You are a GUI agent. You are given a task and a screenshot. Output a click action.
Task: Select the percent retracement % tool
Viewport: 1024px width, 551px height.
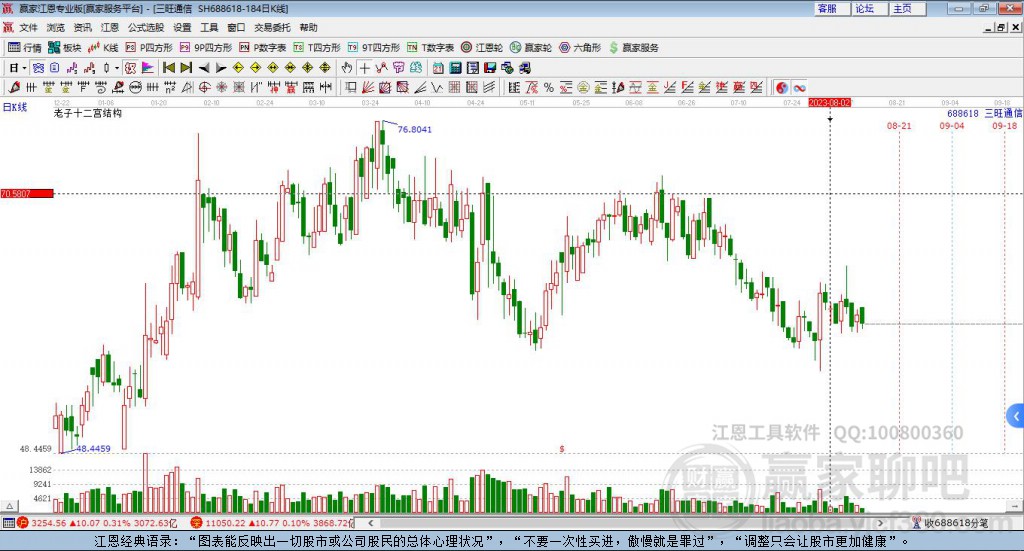coord(549,87)
